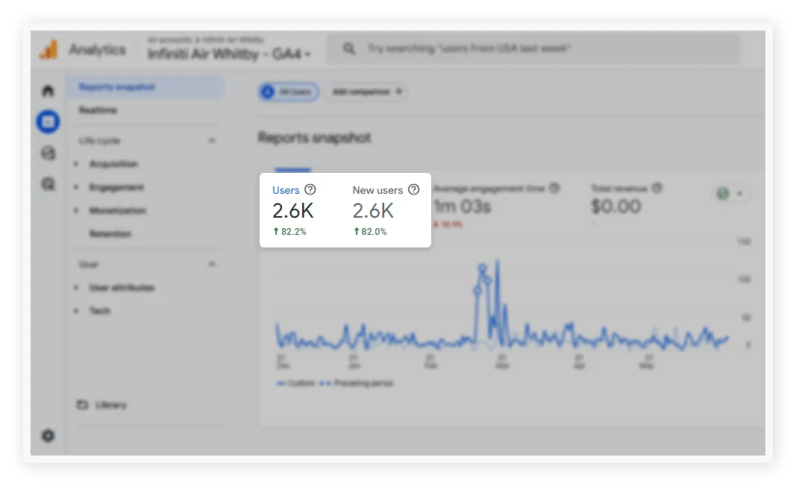Select the New users metric tab
Screen dimensions: 799x489
pyautogui.click(x=386, y=210)
